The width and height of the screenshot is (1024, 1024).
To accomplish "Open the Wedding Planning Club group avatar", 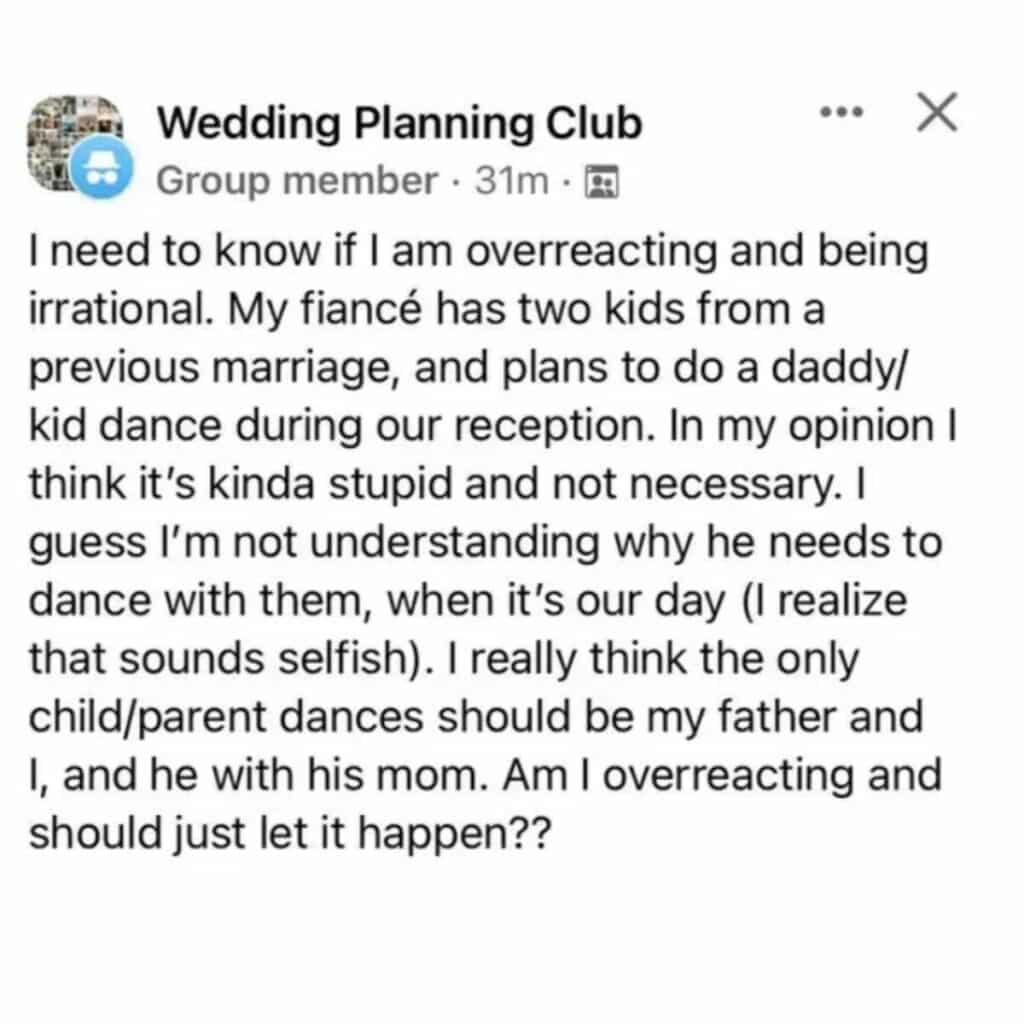I will (x=73, y=144).
